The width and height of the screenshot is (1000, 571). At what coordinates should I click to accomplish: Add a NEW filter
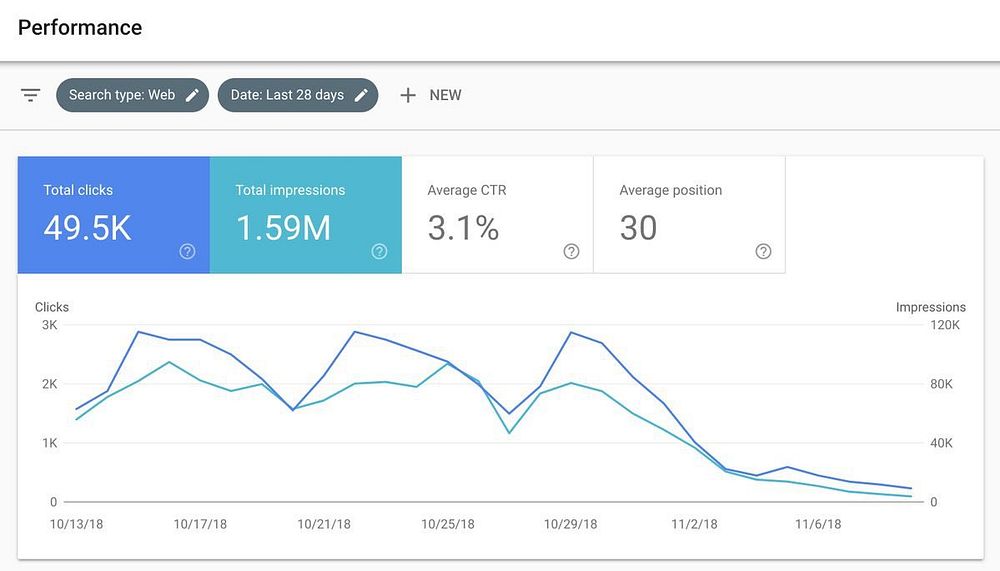(x=430, y=95)
